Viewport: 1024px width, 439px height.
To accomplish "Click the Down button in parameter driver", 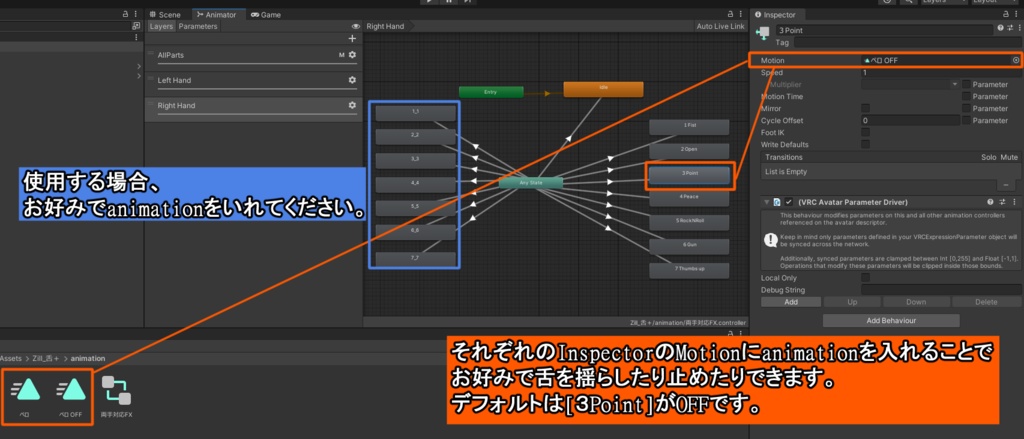I will (x=916, y=302).
